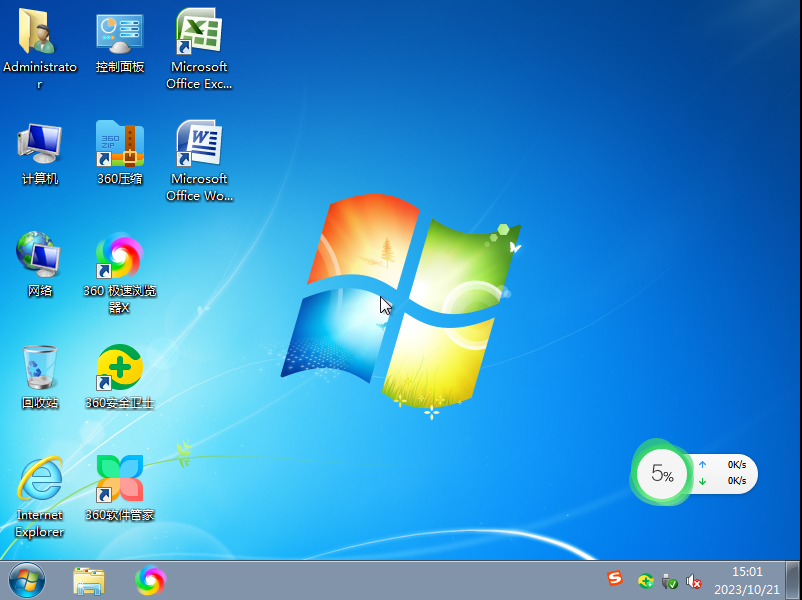The height and width of the screenshot is (600, 802).
Task: Click the 5% memory usage floating ball
Action: point(662,473)
